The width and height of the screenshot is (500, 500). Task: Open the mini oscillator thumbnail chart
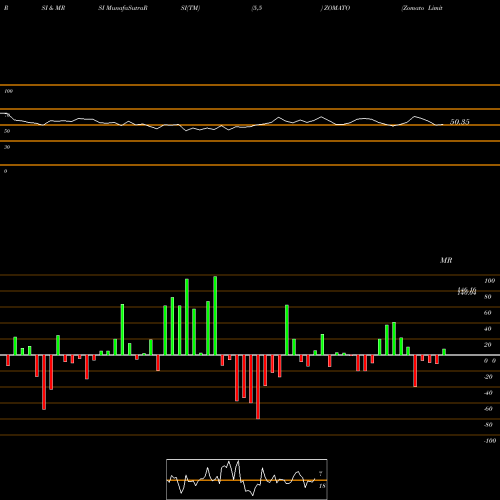(247, 479)
